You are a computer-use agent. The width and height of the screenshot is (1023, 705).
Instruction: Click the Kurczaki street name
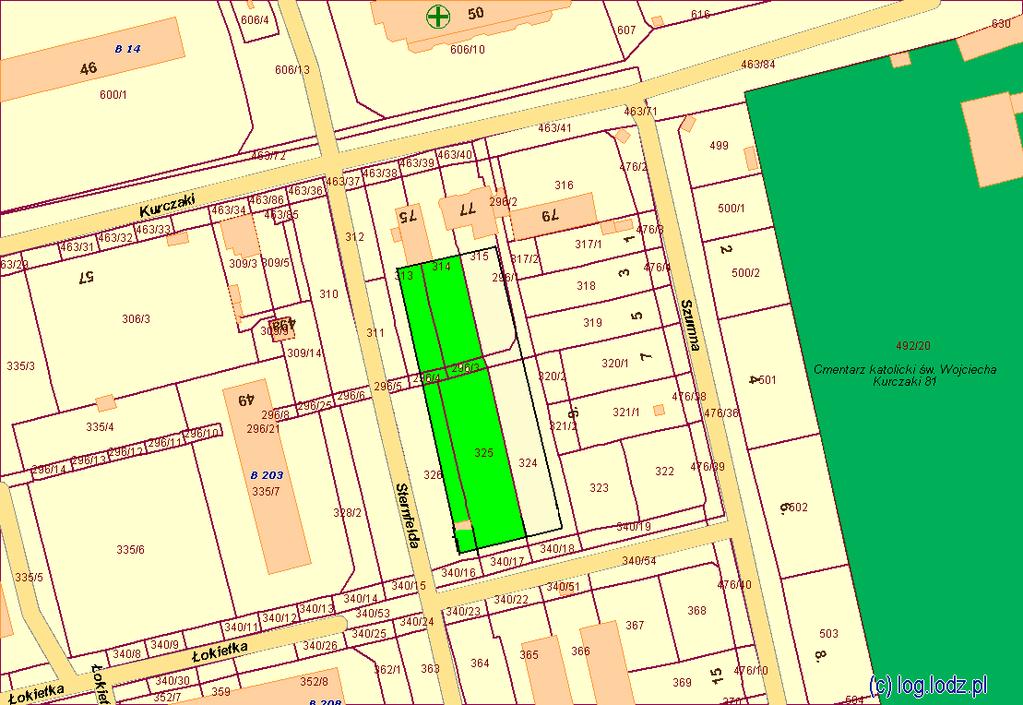[168, 207]
